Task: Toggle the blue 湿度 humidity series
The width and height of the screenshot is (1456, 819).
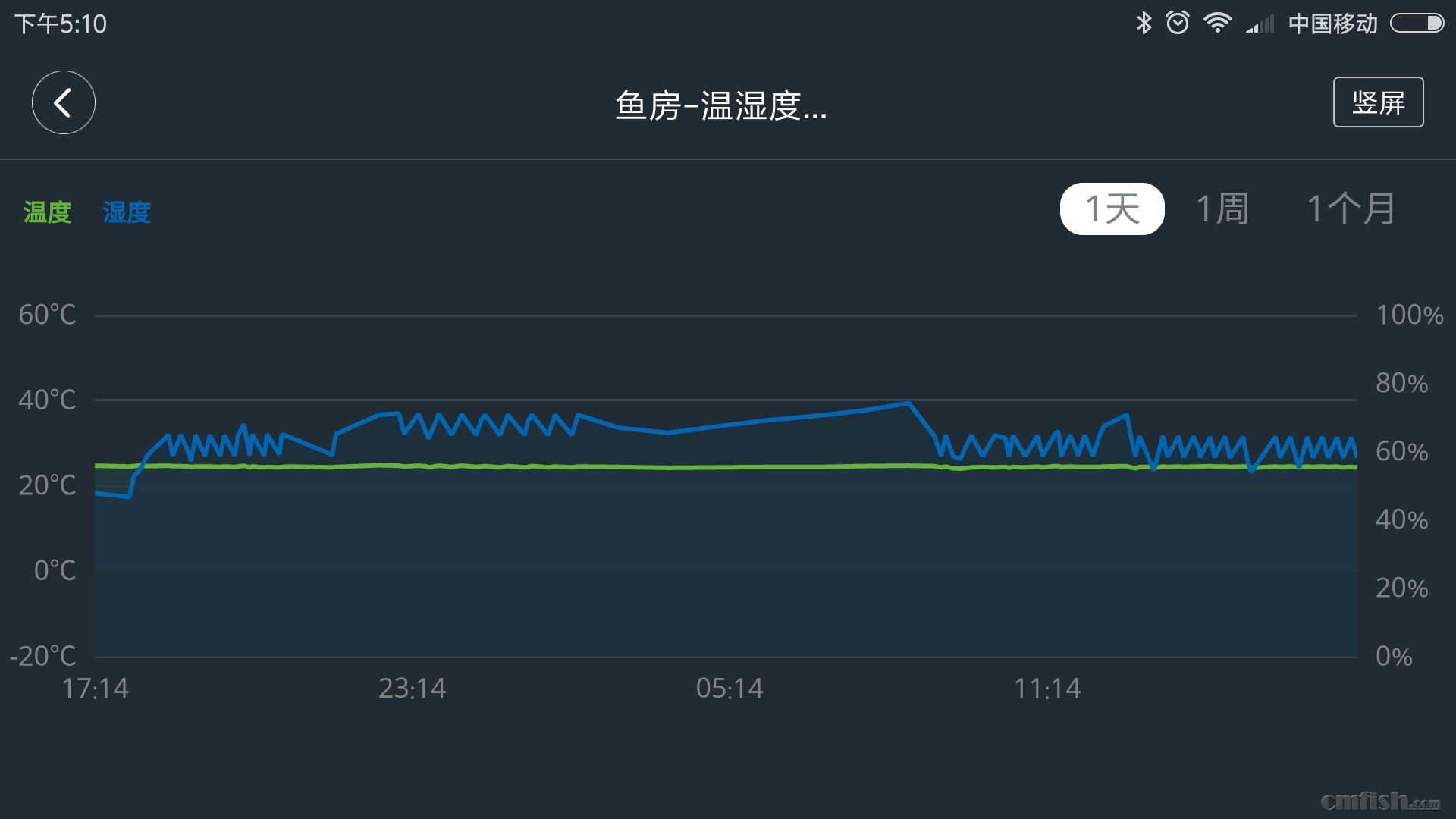Action: coord(127,212)
